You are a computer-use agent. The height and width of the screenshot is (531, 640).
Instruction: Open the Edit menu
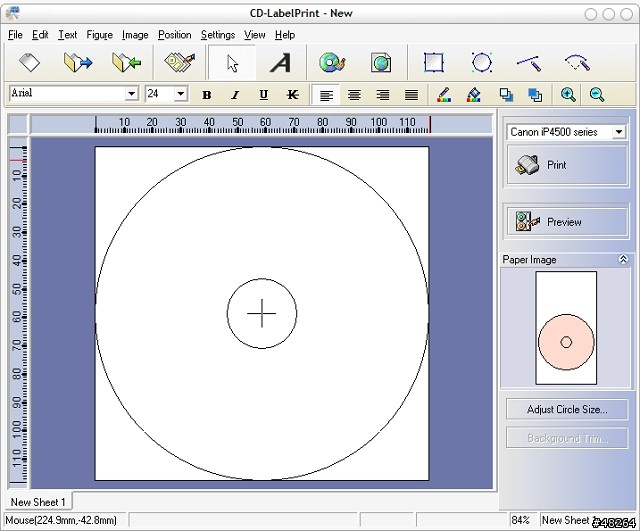tap(40, 35)
